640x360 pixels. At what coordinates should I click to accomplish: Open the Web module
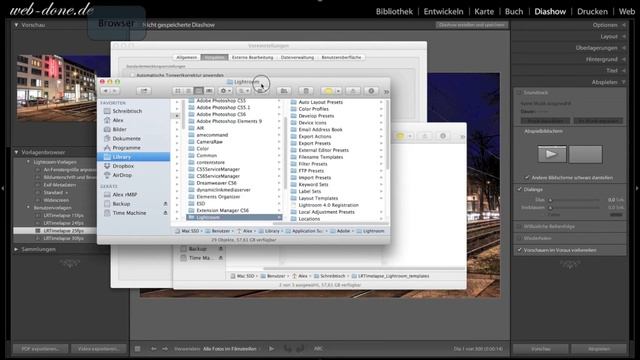click(627, 11)
